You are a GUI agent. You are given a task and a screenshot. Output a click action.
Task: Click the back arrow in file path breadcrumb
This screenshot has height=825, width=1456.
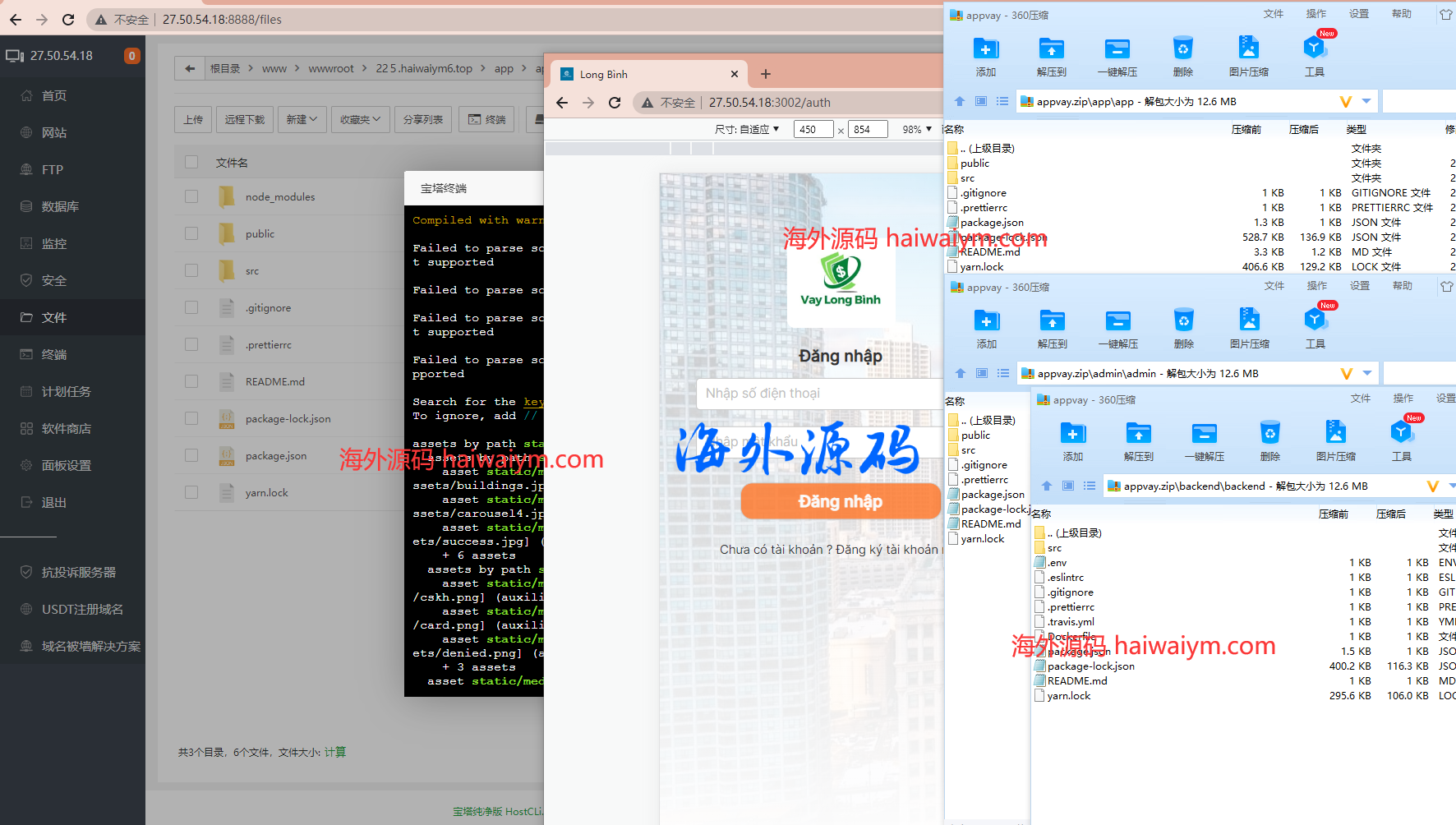(x=190, y=68)
